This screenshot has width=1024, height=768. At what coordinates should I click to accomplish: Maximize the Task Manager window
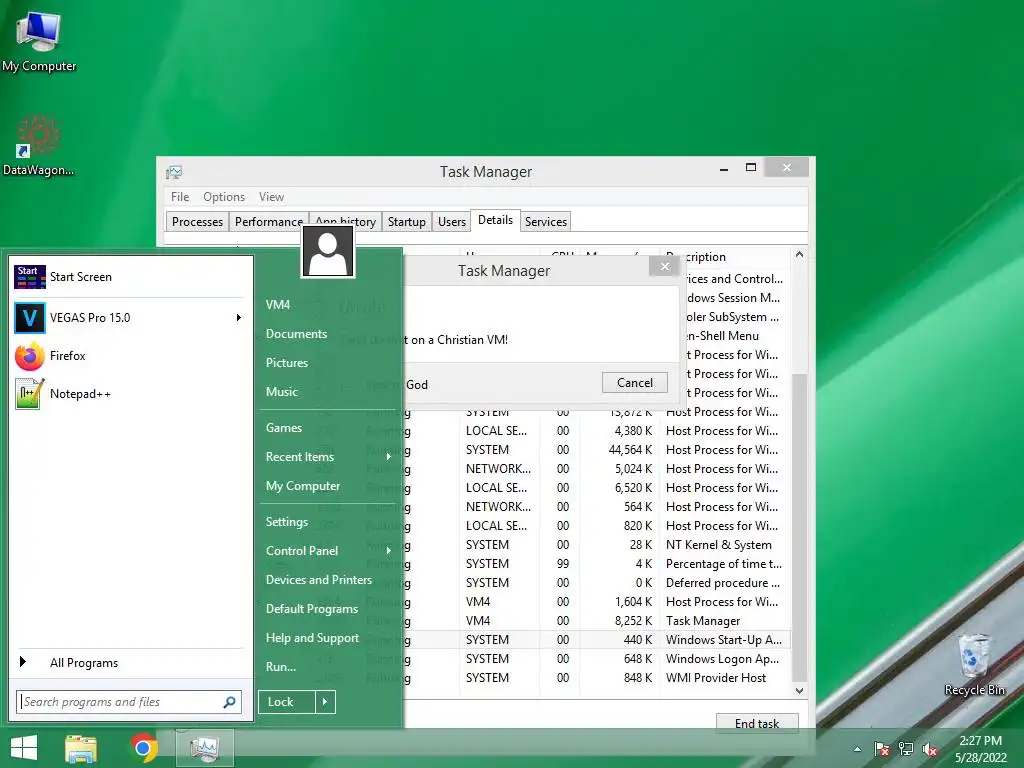pyautogui.click(x=751, y=167)
